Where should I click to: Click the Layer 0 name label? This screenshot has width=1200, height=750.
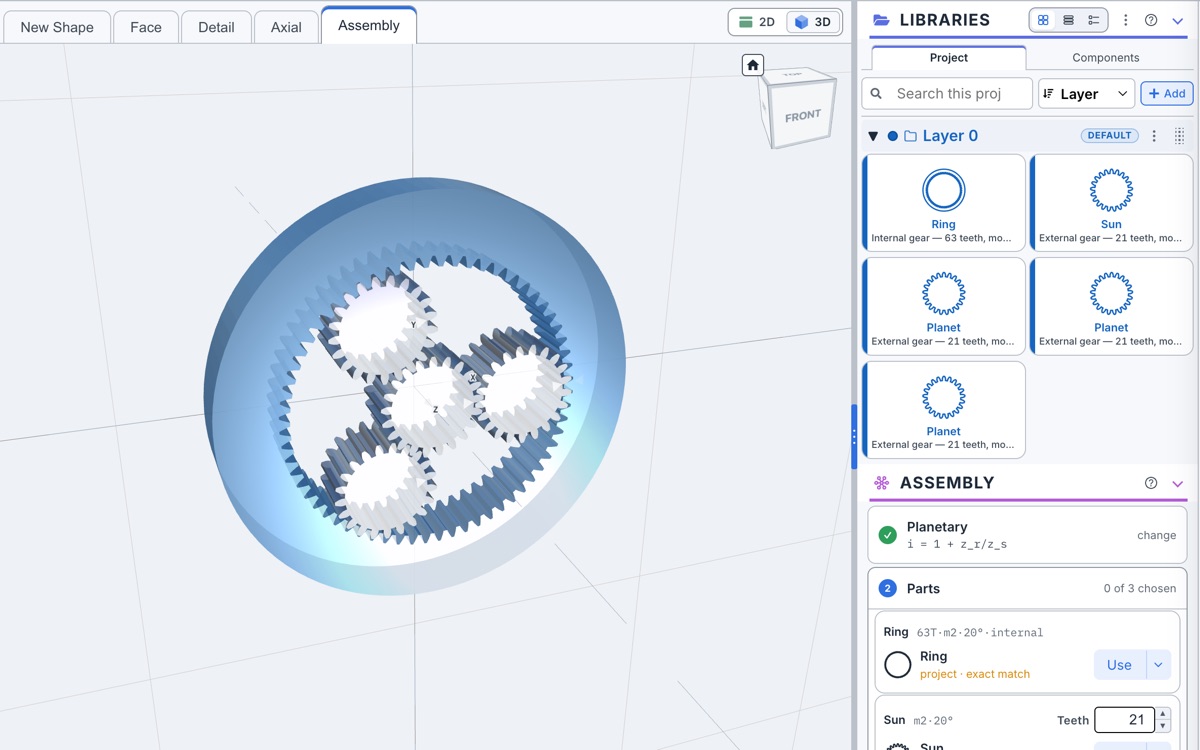pos(950,136)
